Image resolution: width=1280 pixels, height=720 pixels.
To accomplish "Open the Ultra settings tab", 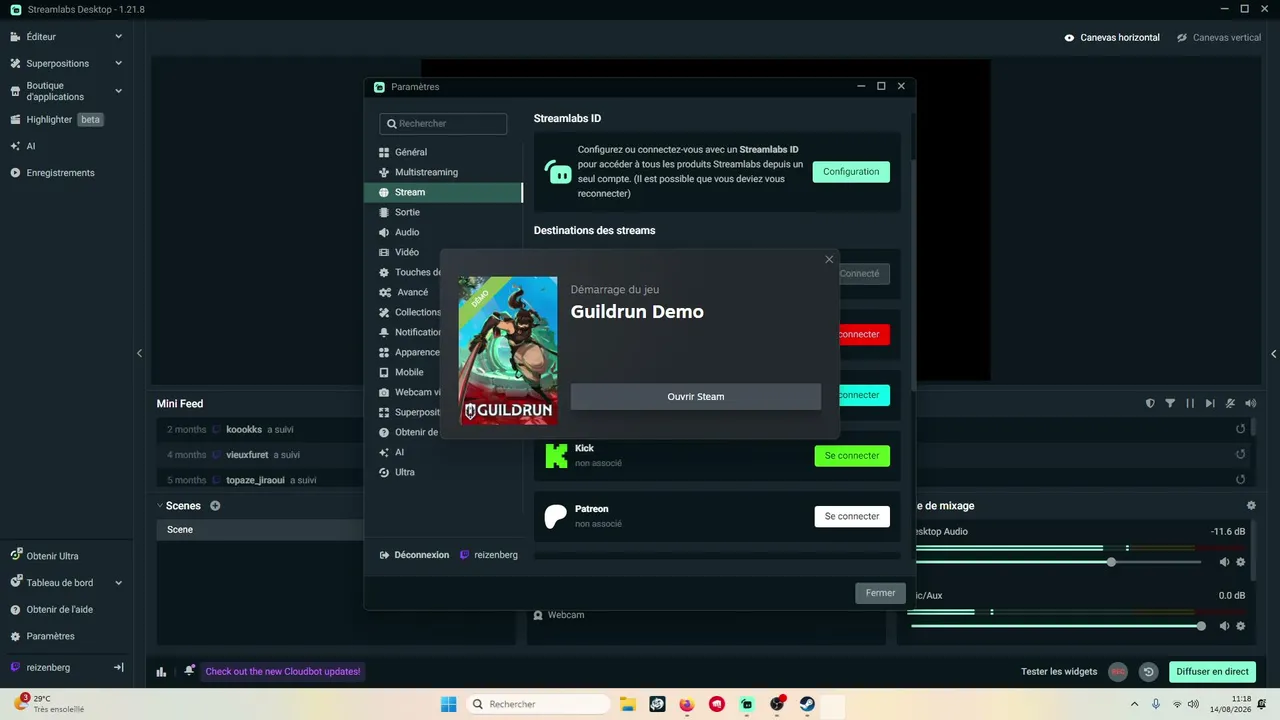I will (443, 472).
